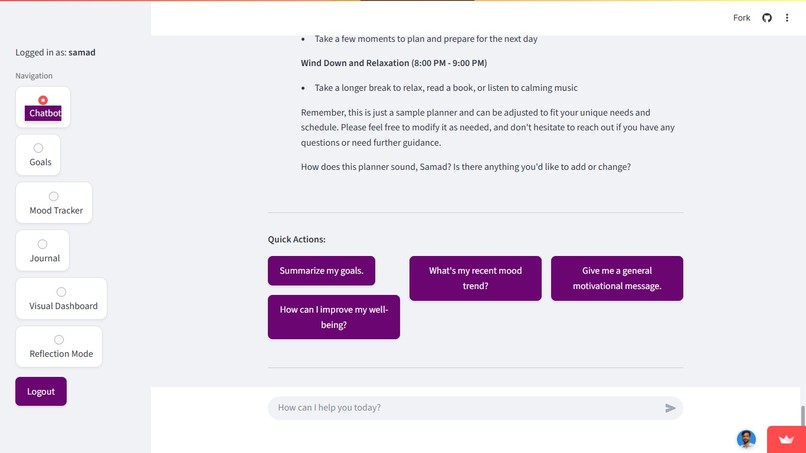Switch to Mood Tracker radio option
The width and height of the screenshot is (806, 453).
point(53,196)
